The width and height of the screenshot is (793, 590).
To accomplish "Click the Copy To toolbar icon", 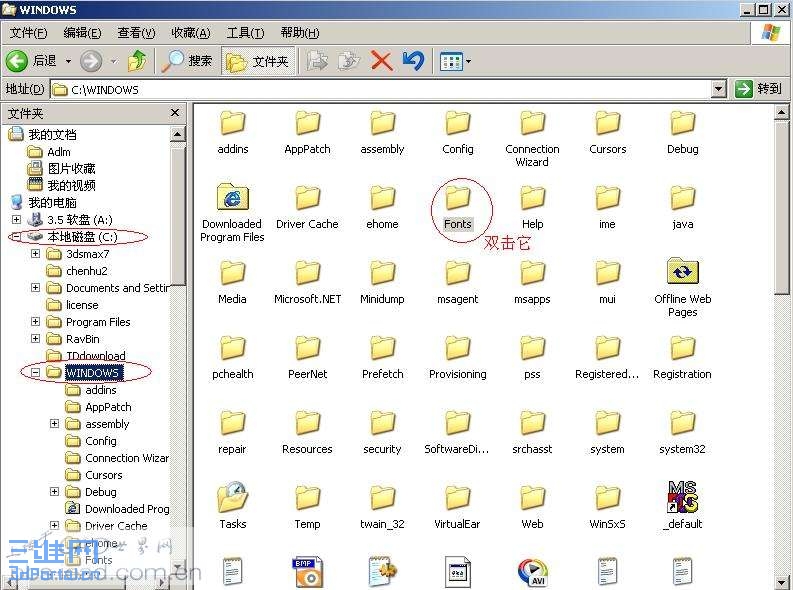I will (348, 61).
